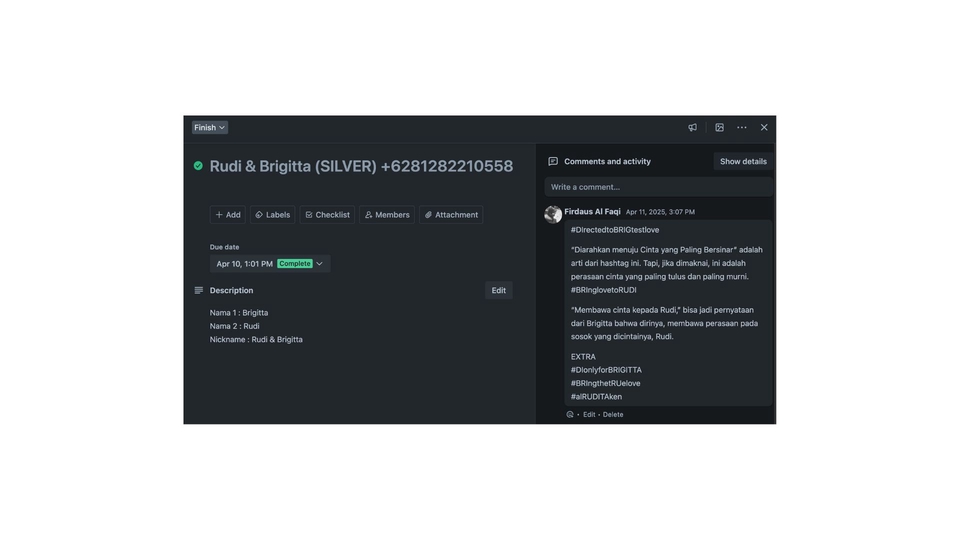The height and width of the screenshot is (540, 960).
Task: Click the megaphone watch icon
Action: tap(692, 128)
